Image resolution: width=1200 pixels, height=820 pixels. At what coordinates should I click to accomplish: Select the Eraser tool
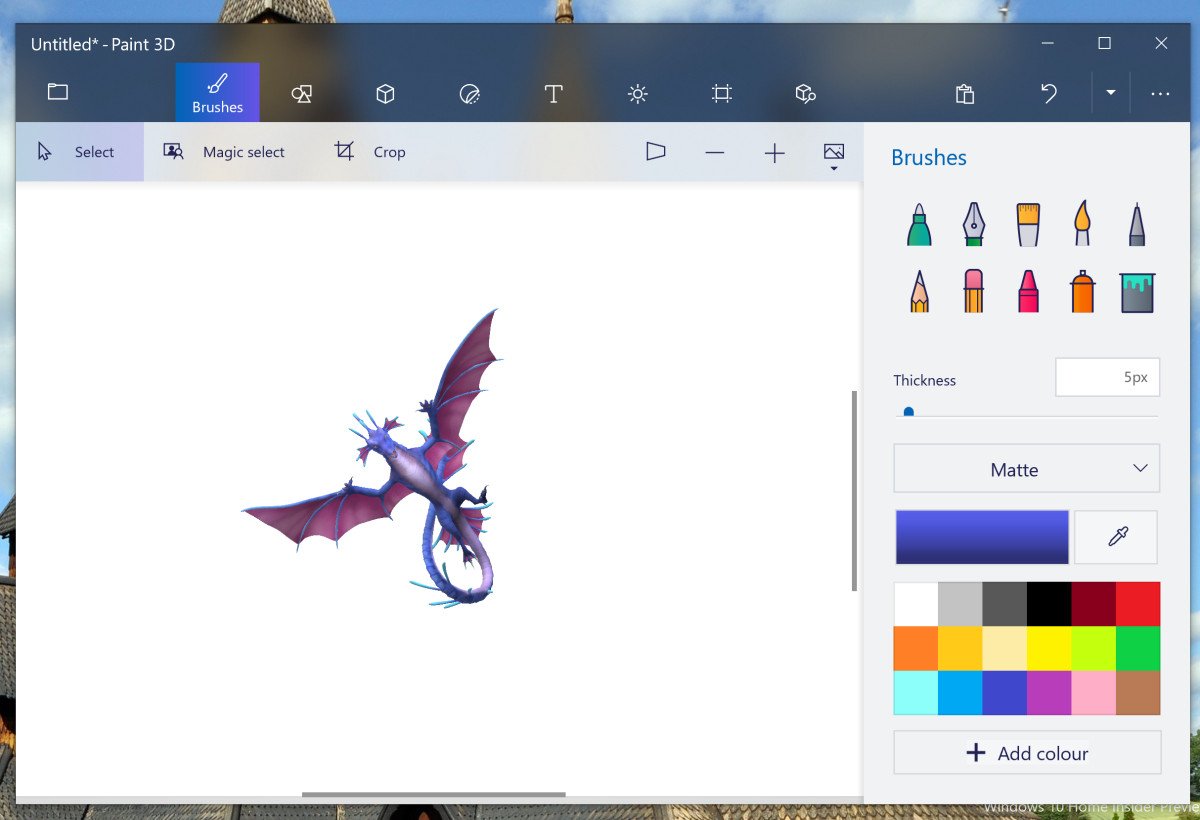click(x=973, y=292)
